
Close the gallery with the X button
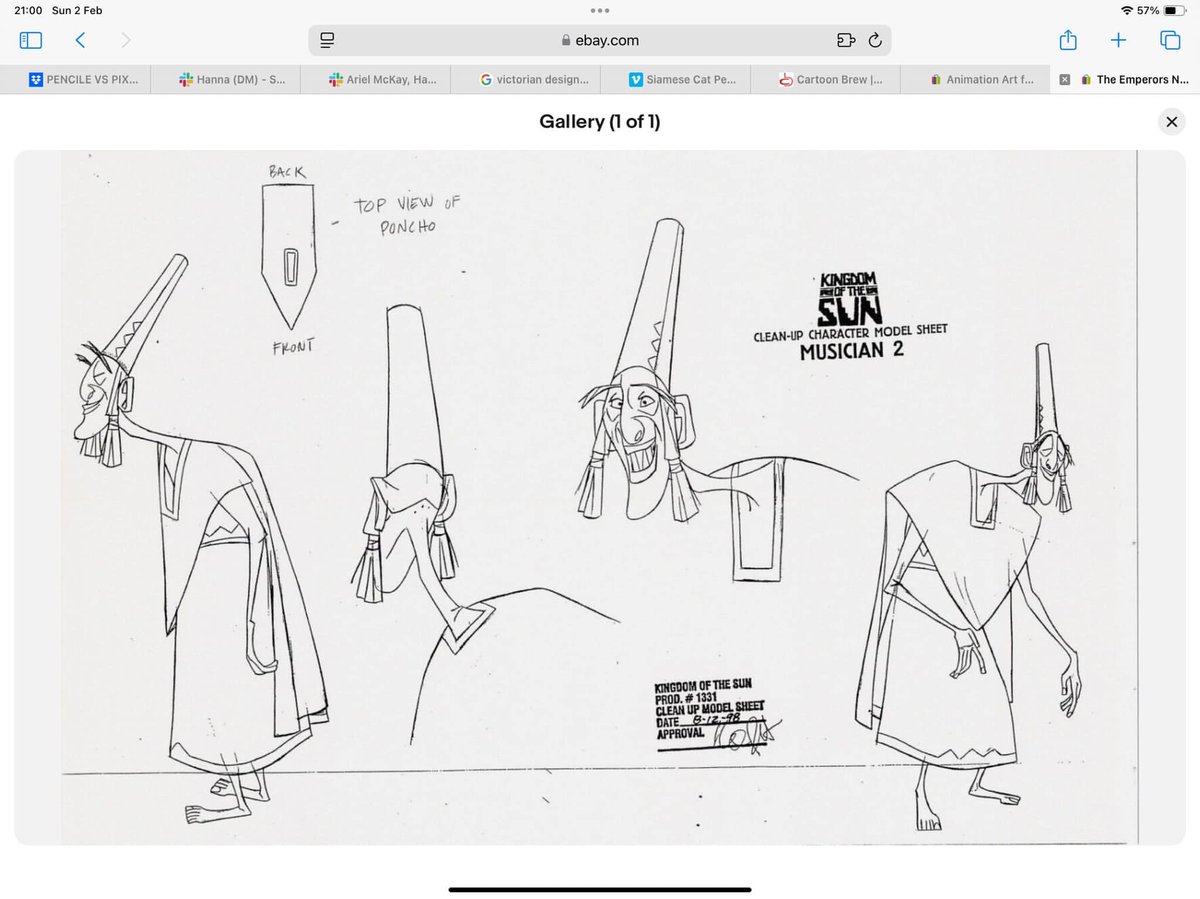1171,122
